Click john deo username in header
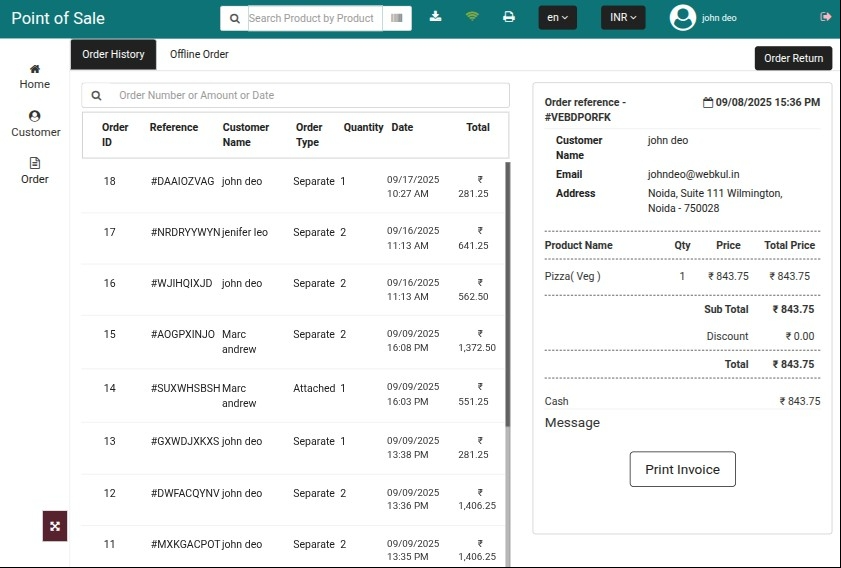Image resolution: width=841 pixels, height=568 pixels. pyautogui.click(x=719, y=18)
